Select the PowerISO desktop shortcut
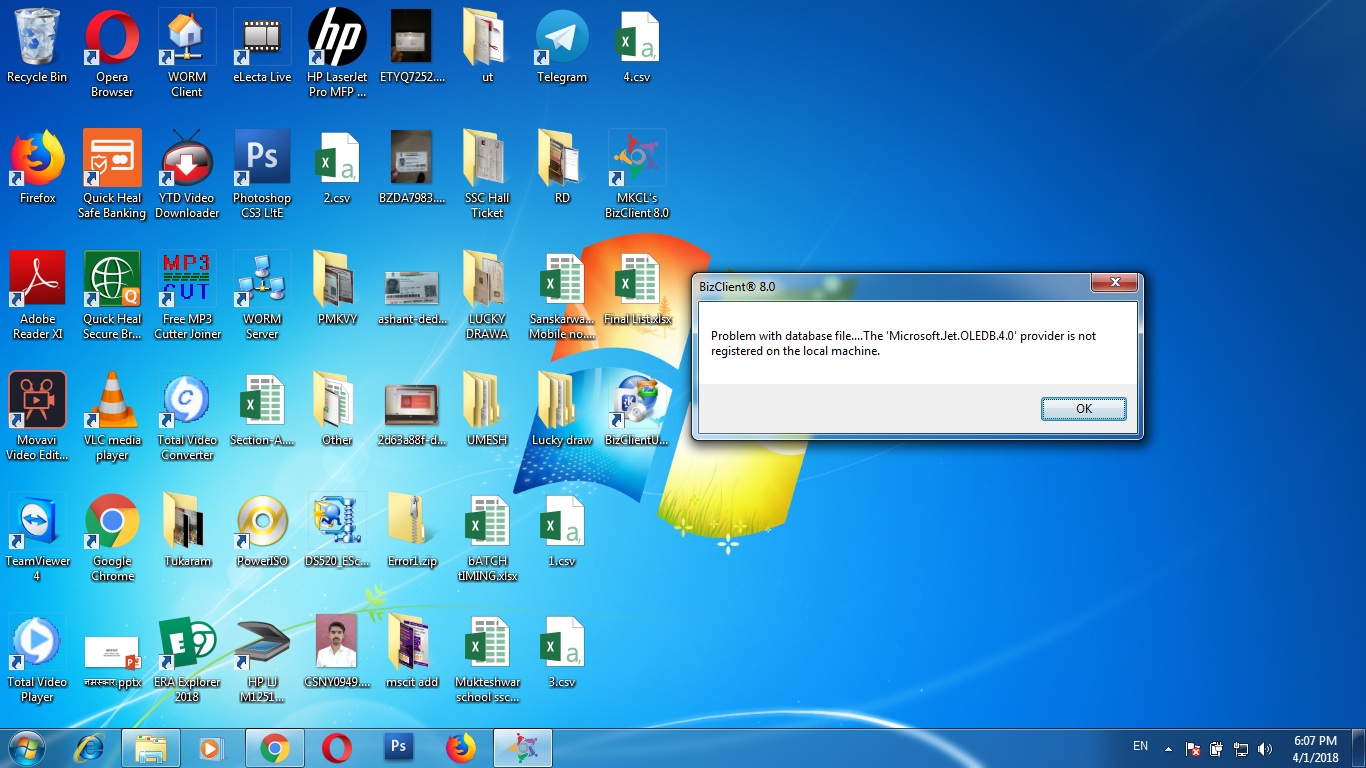 click(x=262, y=531)
